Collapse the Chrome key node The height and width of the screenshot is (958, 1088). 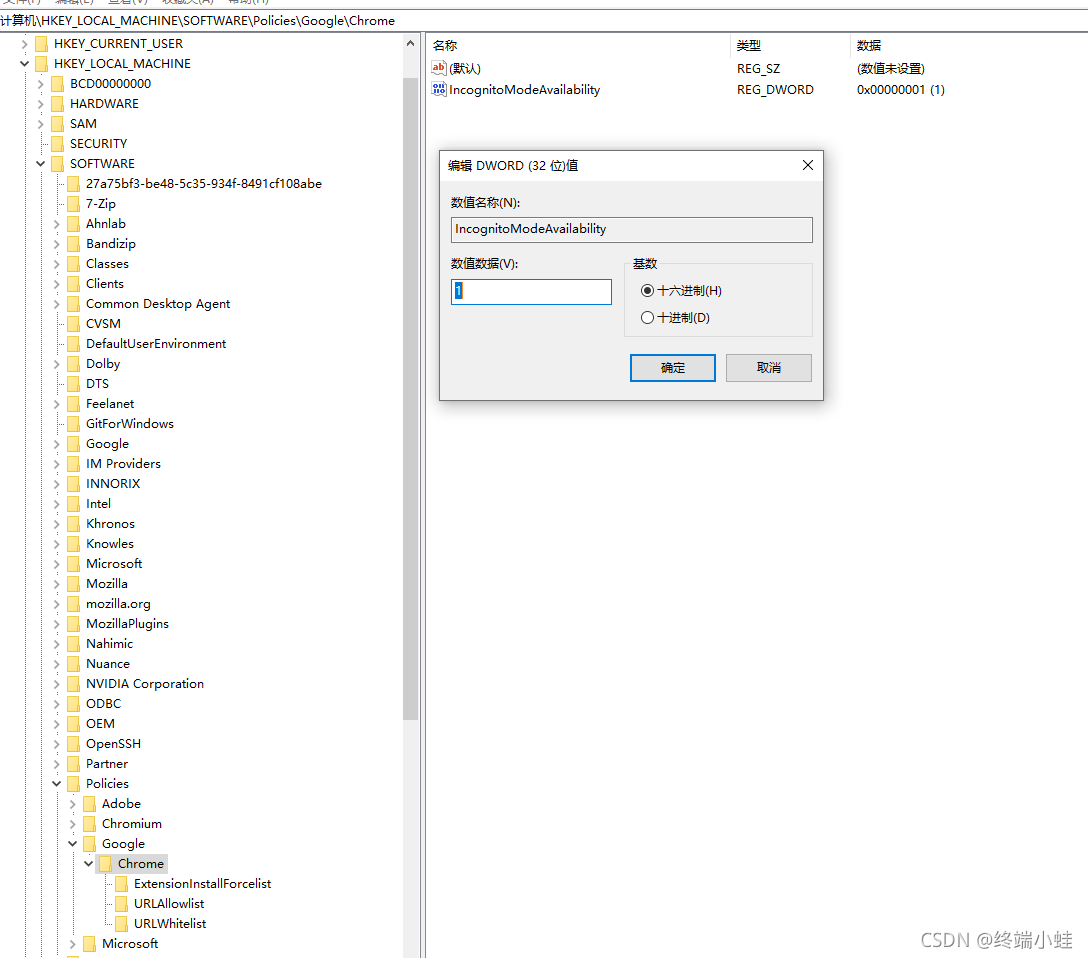pyautogui.click(x=88, y=864)
